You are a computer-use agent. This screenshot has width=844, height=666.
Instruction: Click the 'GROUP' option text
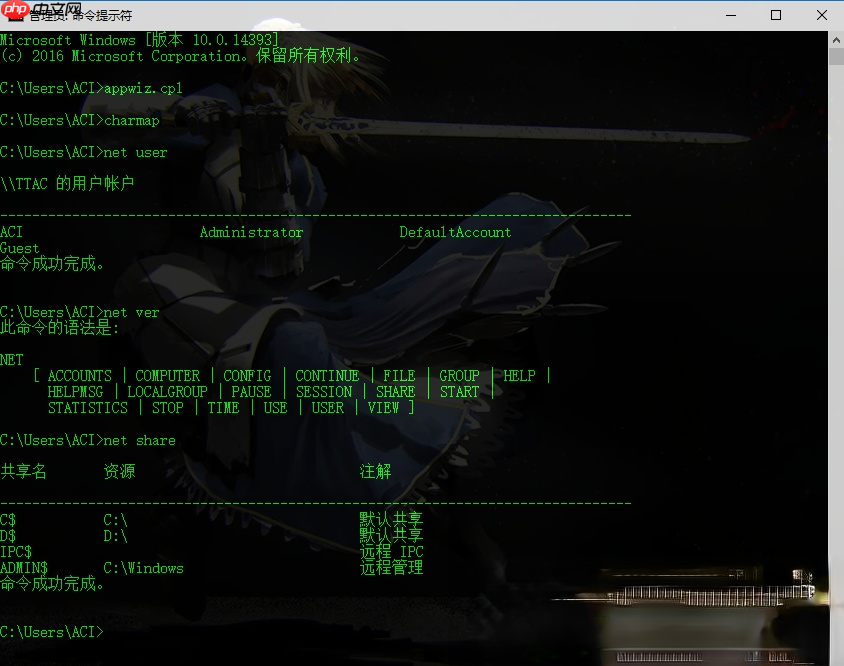pyautogui.click(x=459, y=376)
